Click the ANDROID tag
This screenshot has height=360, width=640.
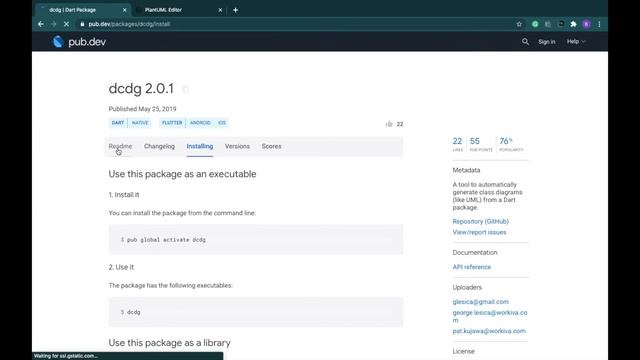[200, 123]
